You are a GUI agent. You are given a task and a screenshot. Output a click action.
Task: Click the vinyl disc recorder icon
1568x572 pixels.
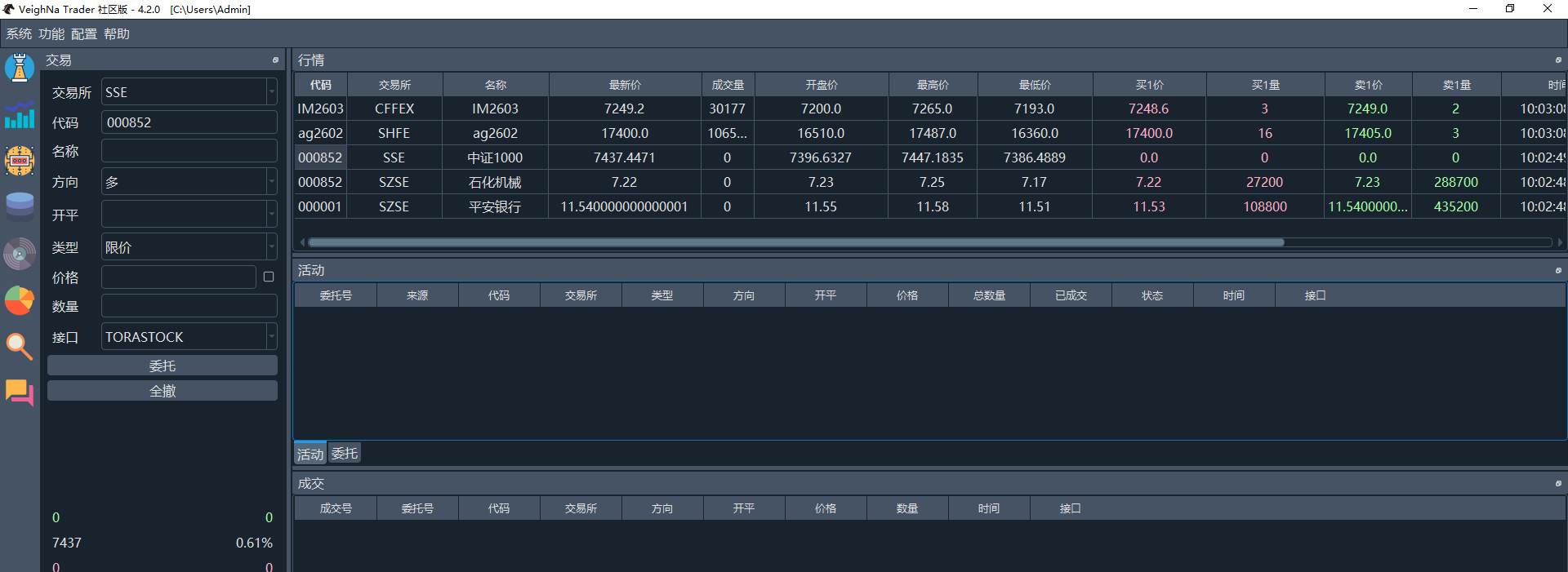pos(20,254)
